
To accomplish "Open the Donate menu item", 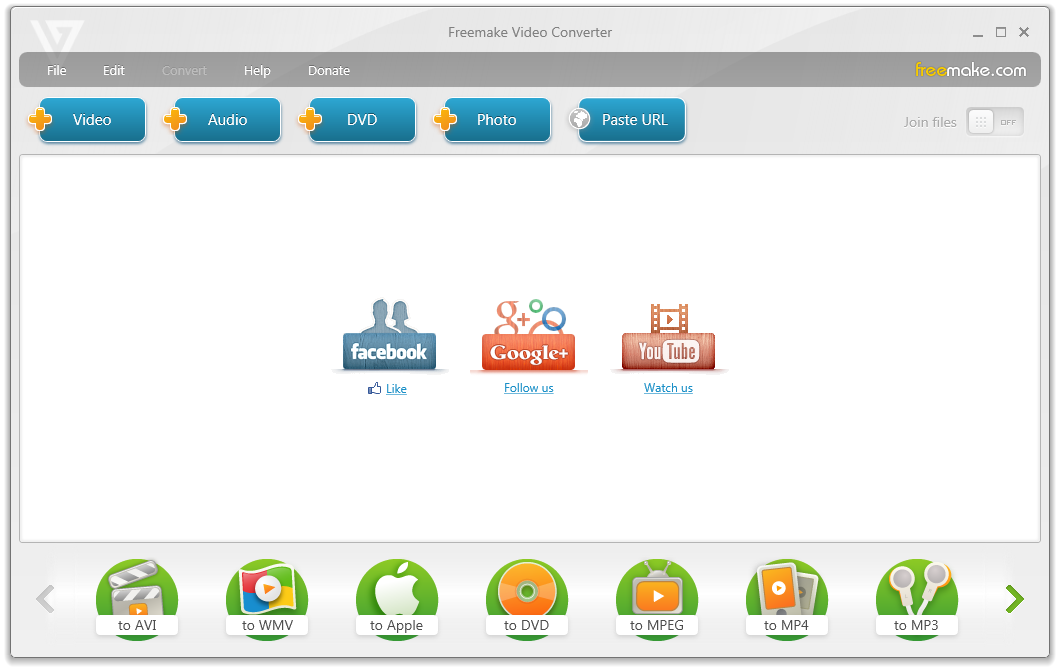I will (329, 70).
